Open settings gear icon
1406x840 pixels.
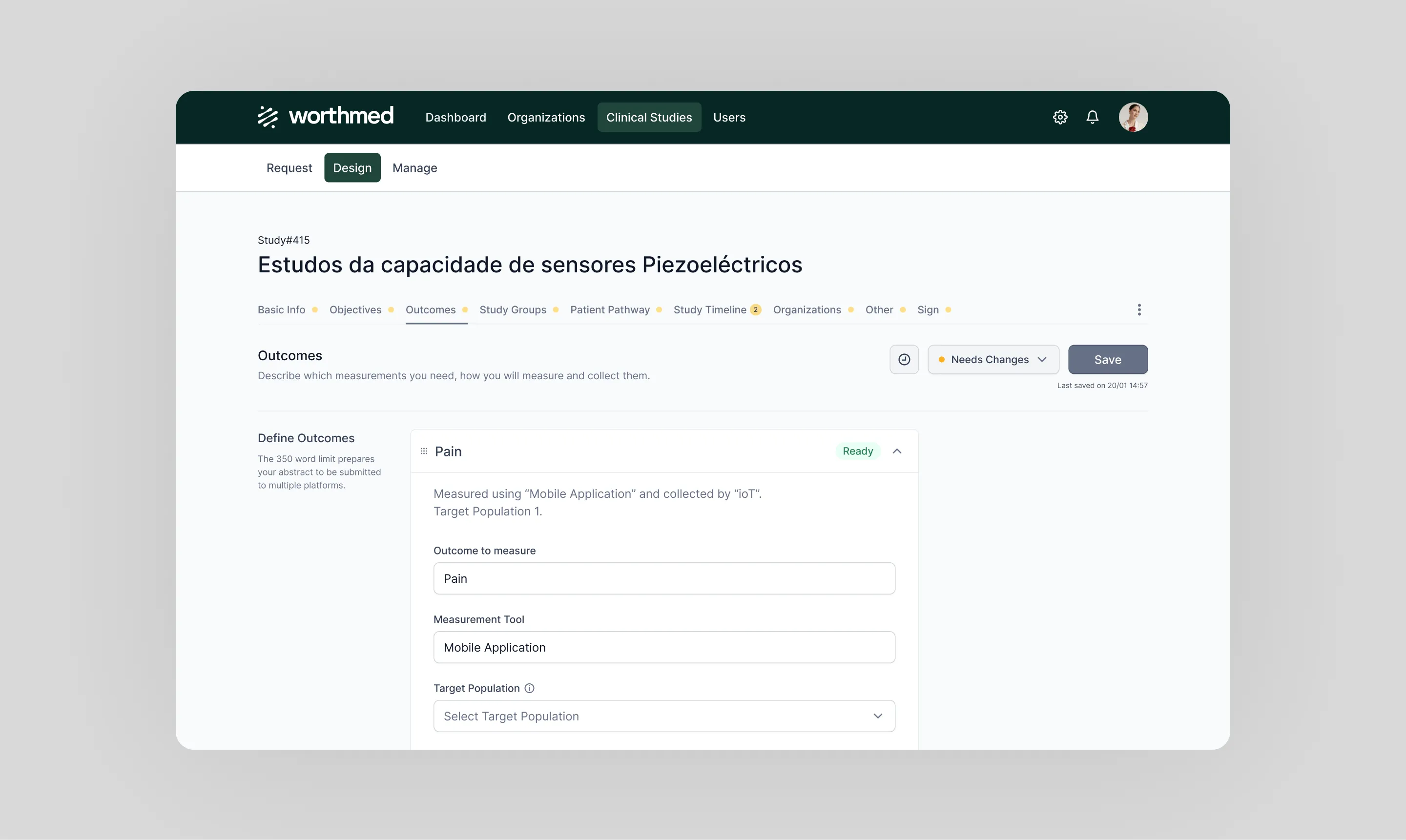coord(1060,117)
